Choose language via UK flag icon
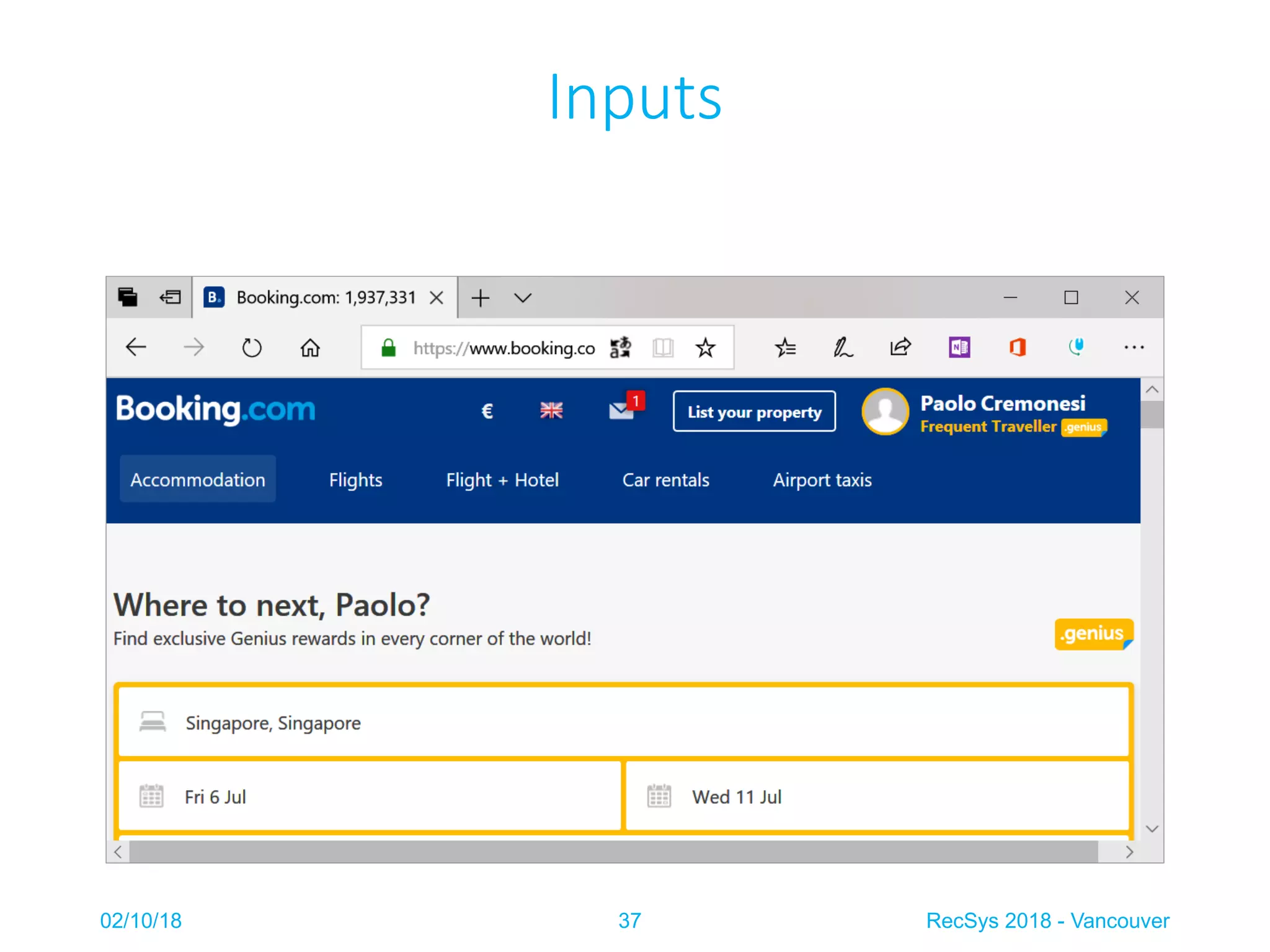Screen dimensions: 1270x952 pos(551,410)
